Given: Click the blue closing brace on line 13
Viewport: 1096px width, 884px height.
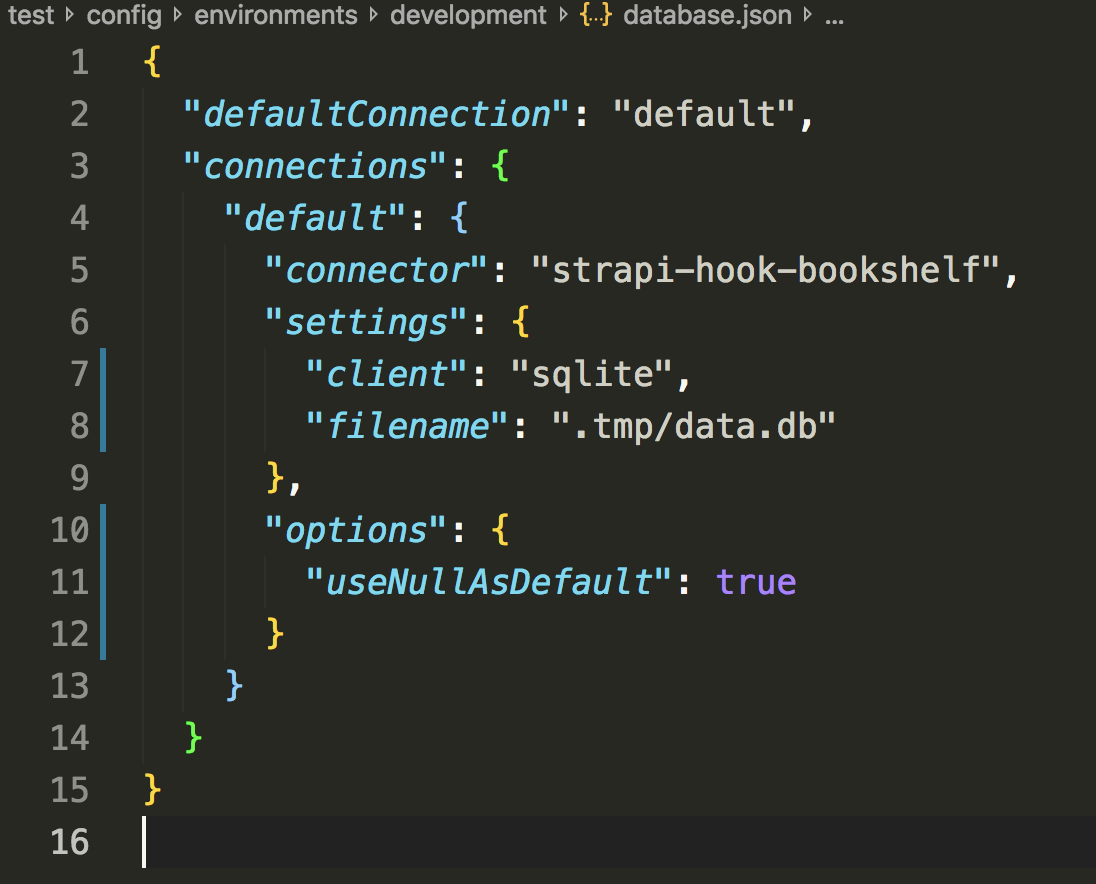Looking at the screenshot, I should [234, 686].
